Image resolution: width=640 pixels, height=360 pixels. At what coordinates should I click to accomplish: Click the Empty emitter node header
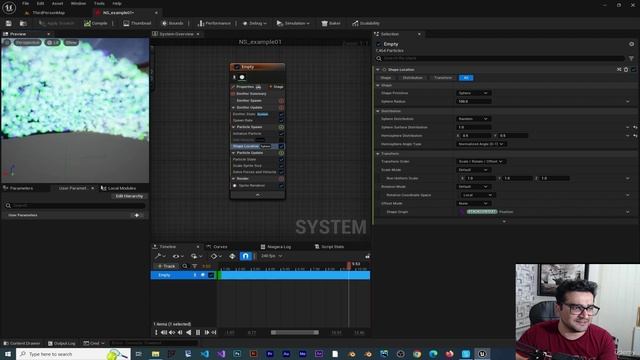[x=258, y=67]
